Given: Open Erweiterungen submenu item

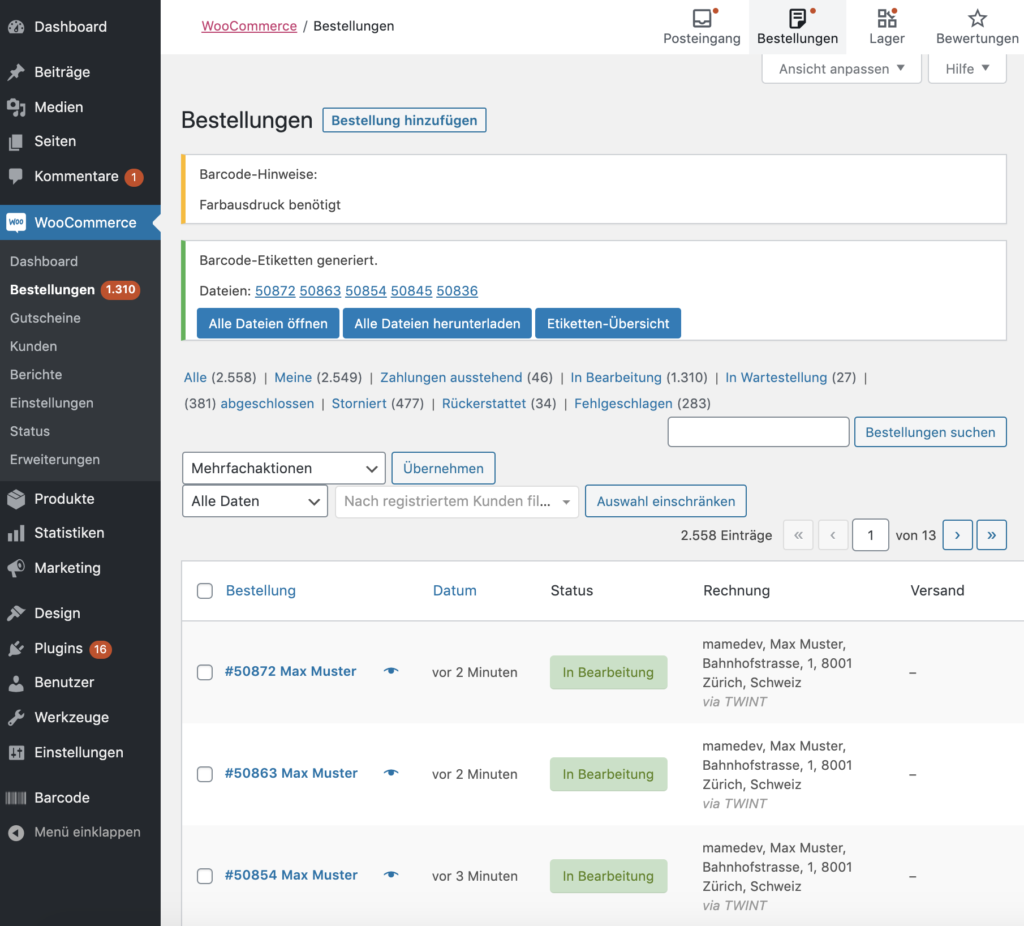Looking at the screenshot, I should coord(55,460).
